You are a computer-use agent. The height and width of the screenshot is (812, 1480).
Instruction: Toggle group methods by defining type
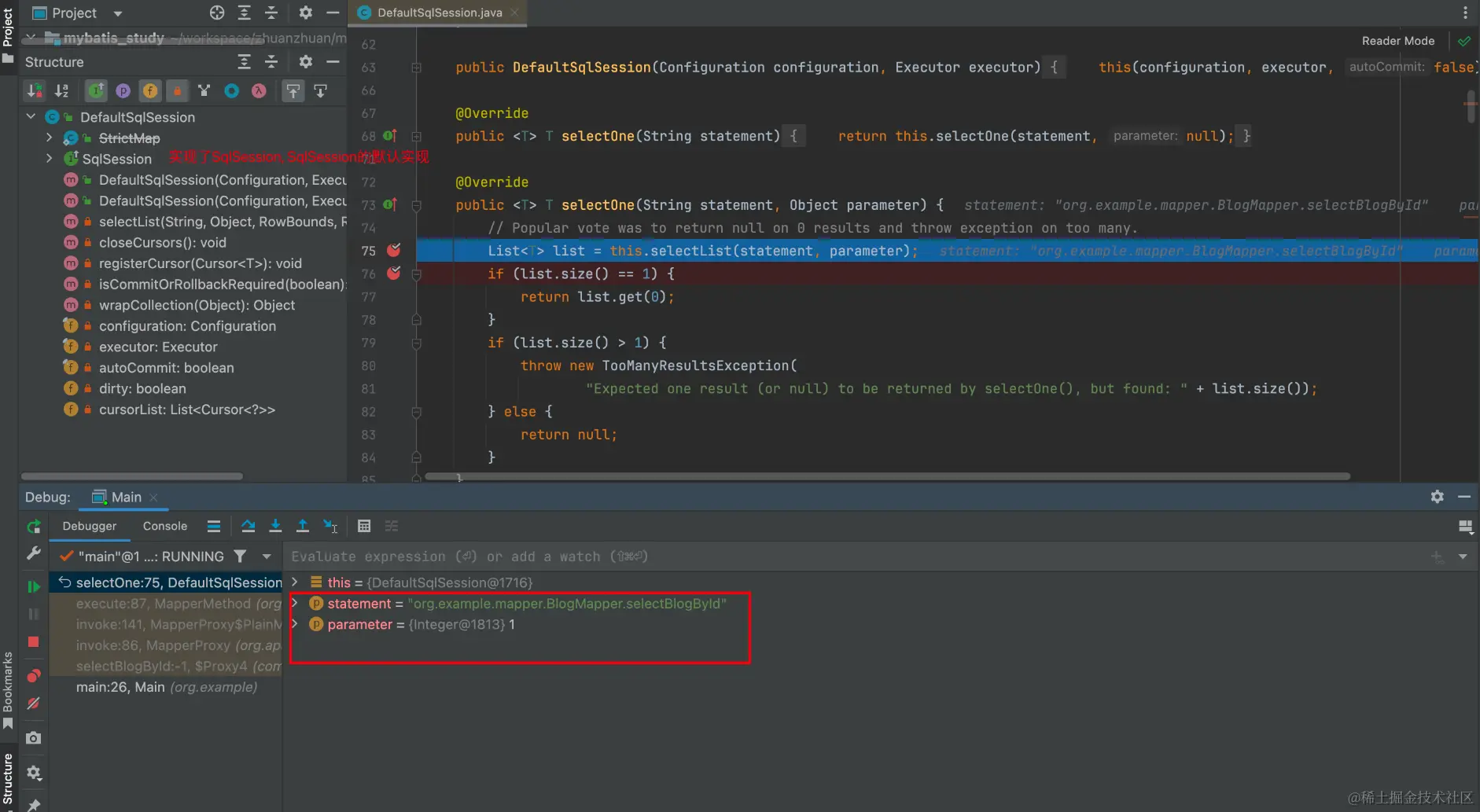[204, 91]
